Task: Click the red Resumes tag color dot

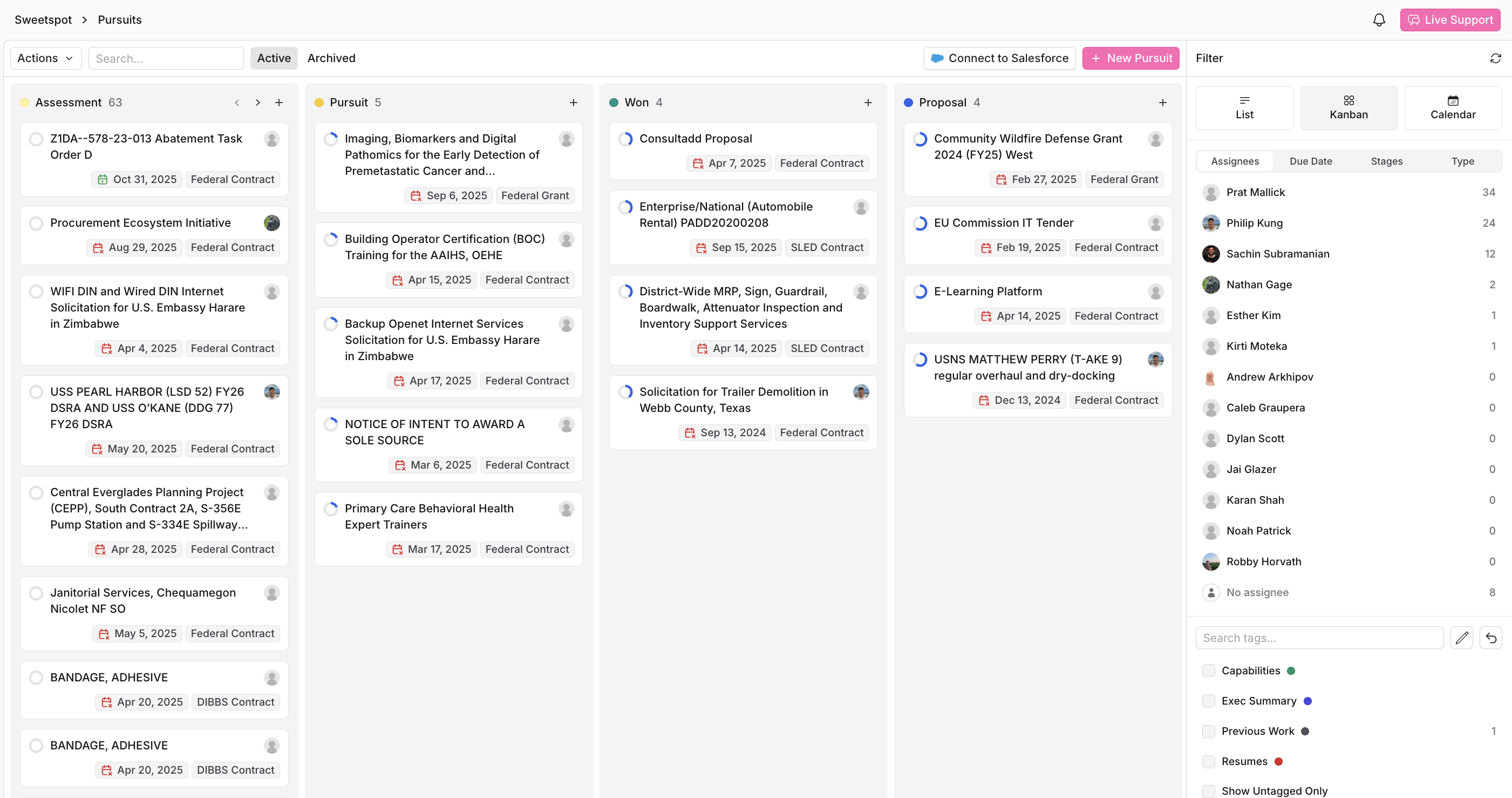Action: tap(1278, 762)
